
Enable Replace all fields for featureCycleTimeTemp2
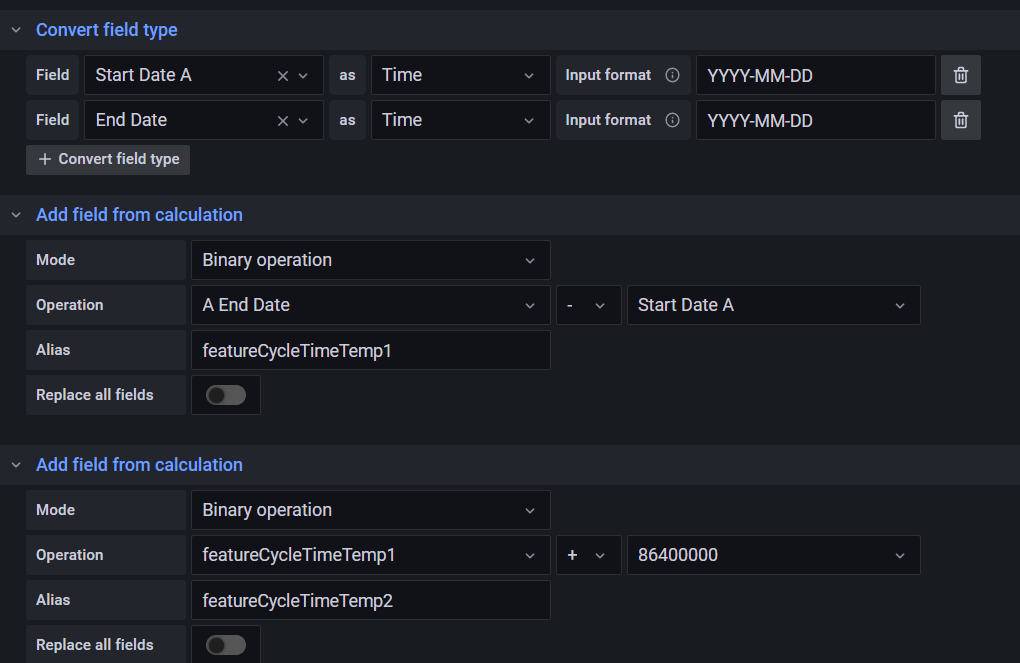pyautogui.click(x=225, y=645)
